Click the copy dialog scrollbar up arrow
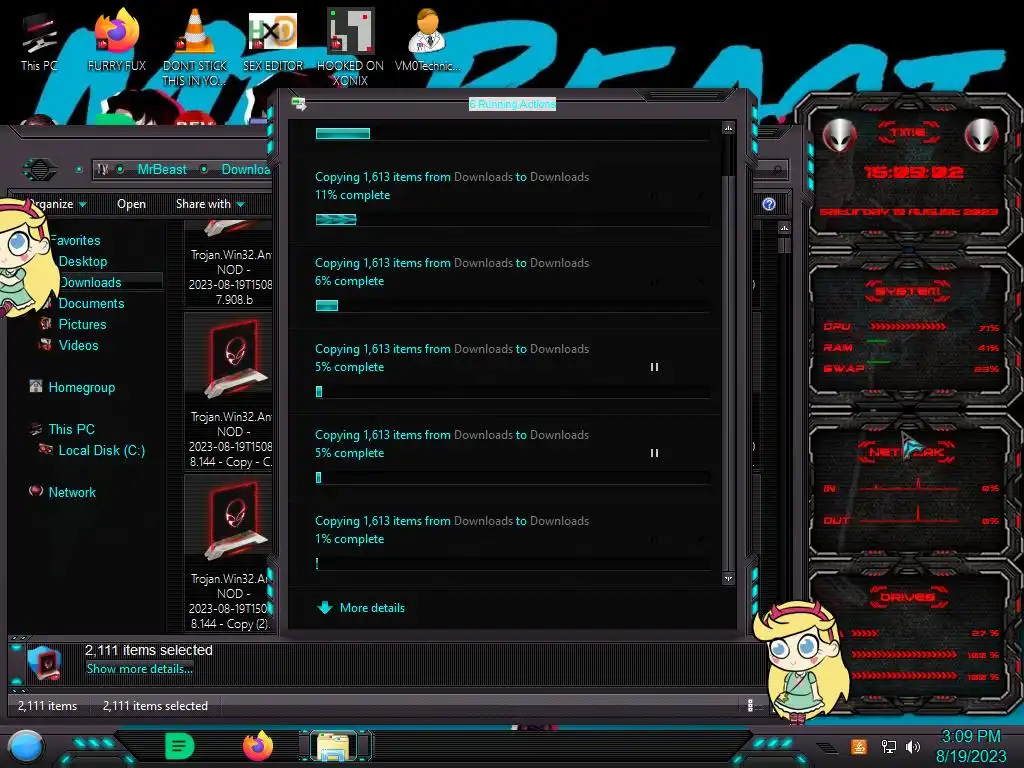1024x768 pixels. [x=728, y=128]
